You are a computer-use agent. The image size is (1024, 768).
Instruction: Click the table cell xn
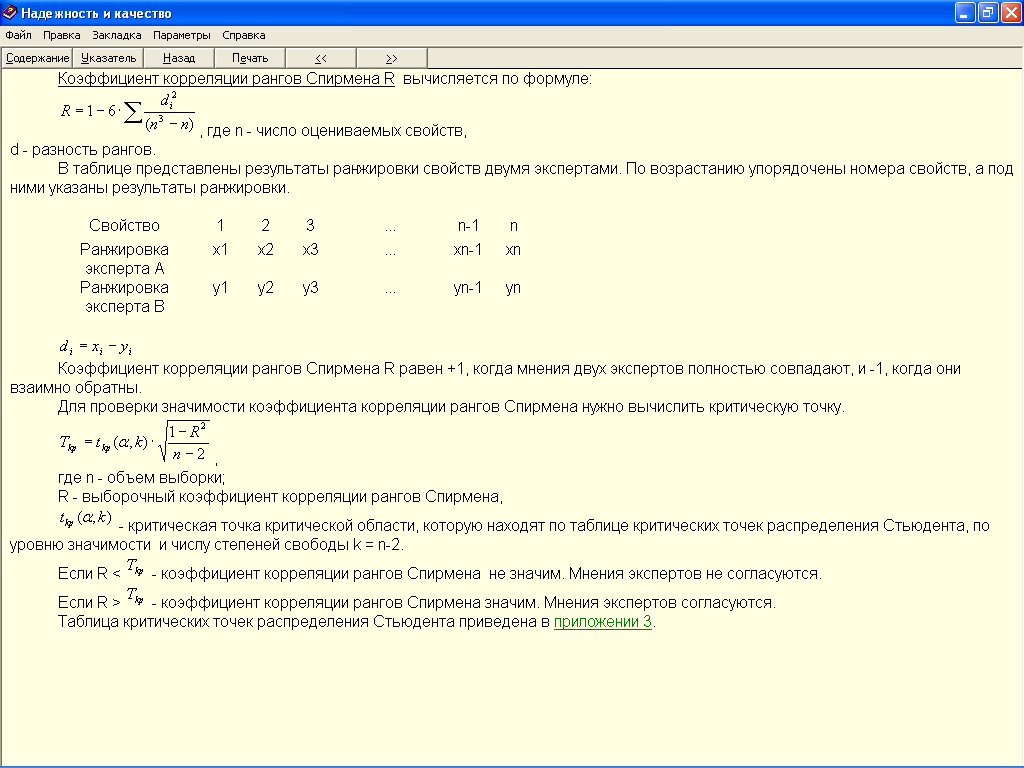pos(513,249)
